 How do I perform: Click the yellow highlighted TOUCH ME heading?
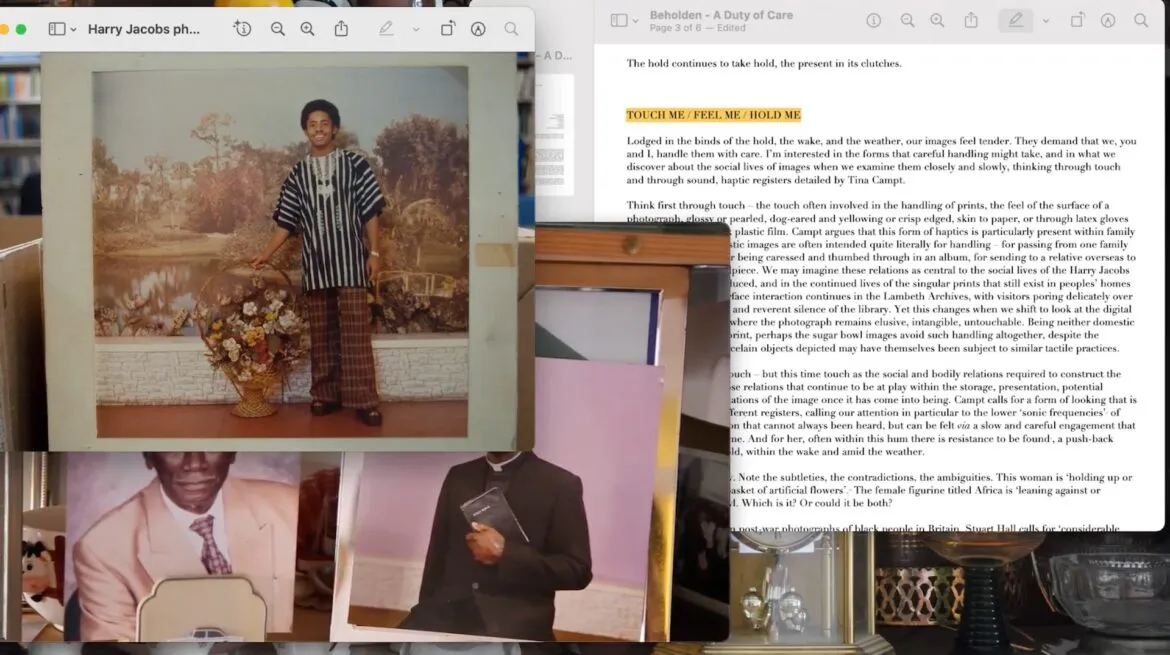click(713, 115)
